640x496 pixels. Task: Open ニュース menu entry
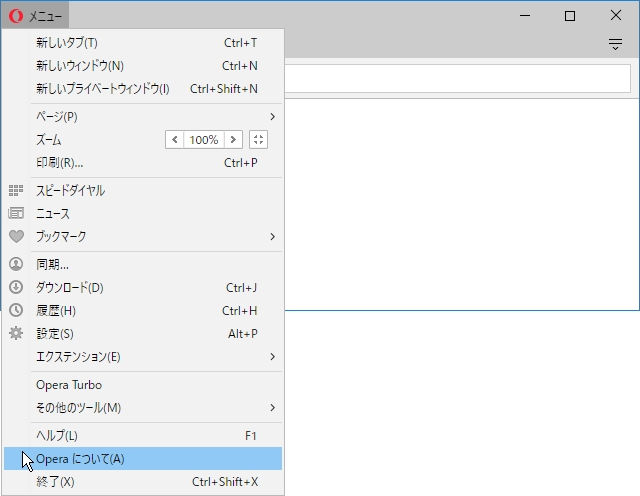[x=143, y=214]
